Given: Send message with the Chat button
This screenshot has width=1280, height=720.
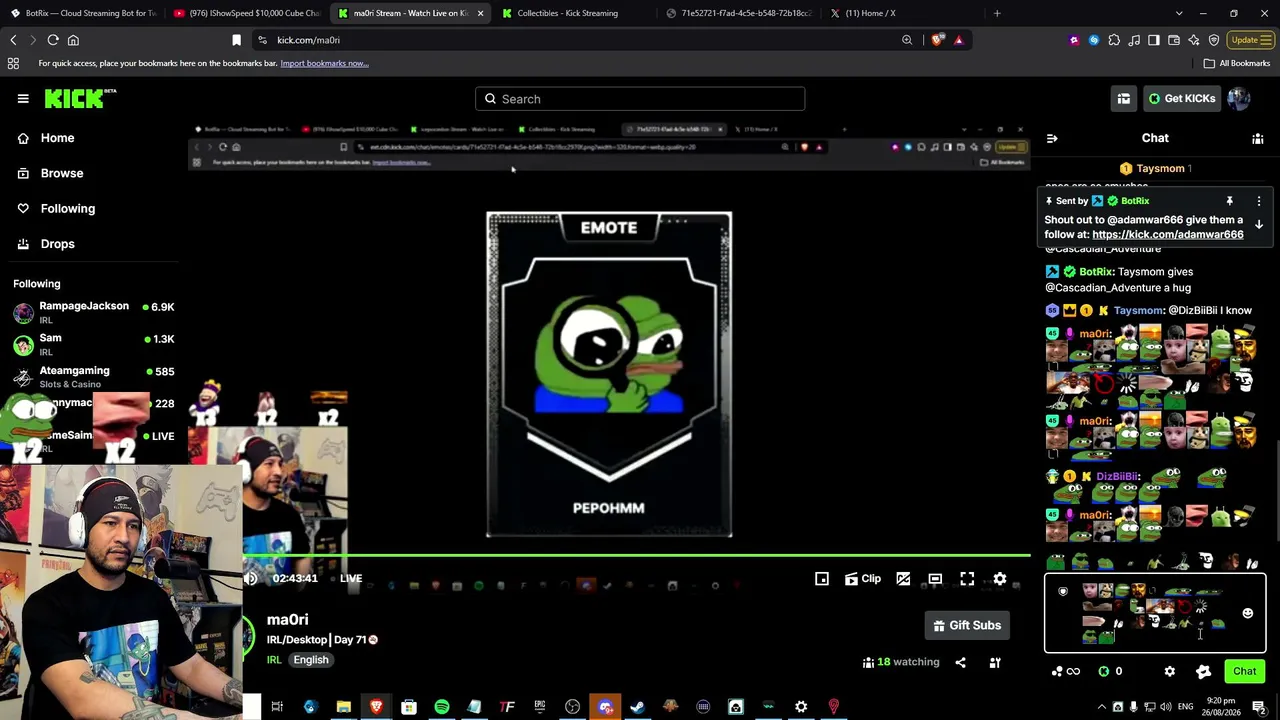Looking at the screenshot, I should click(1244, 671).
